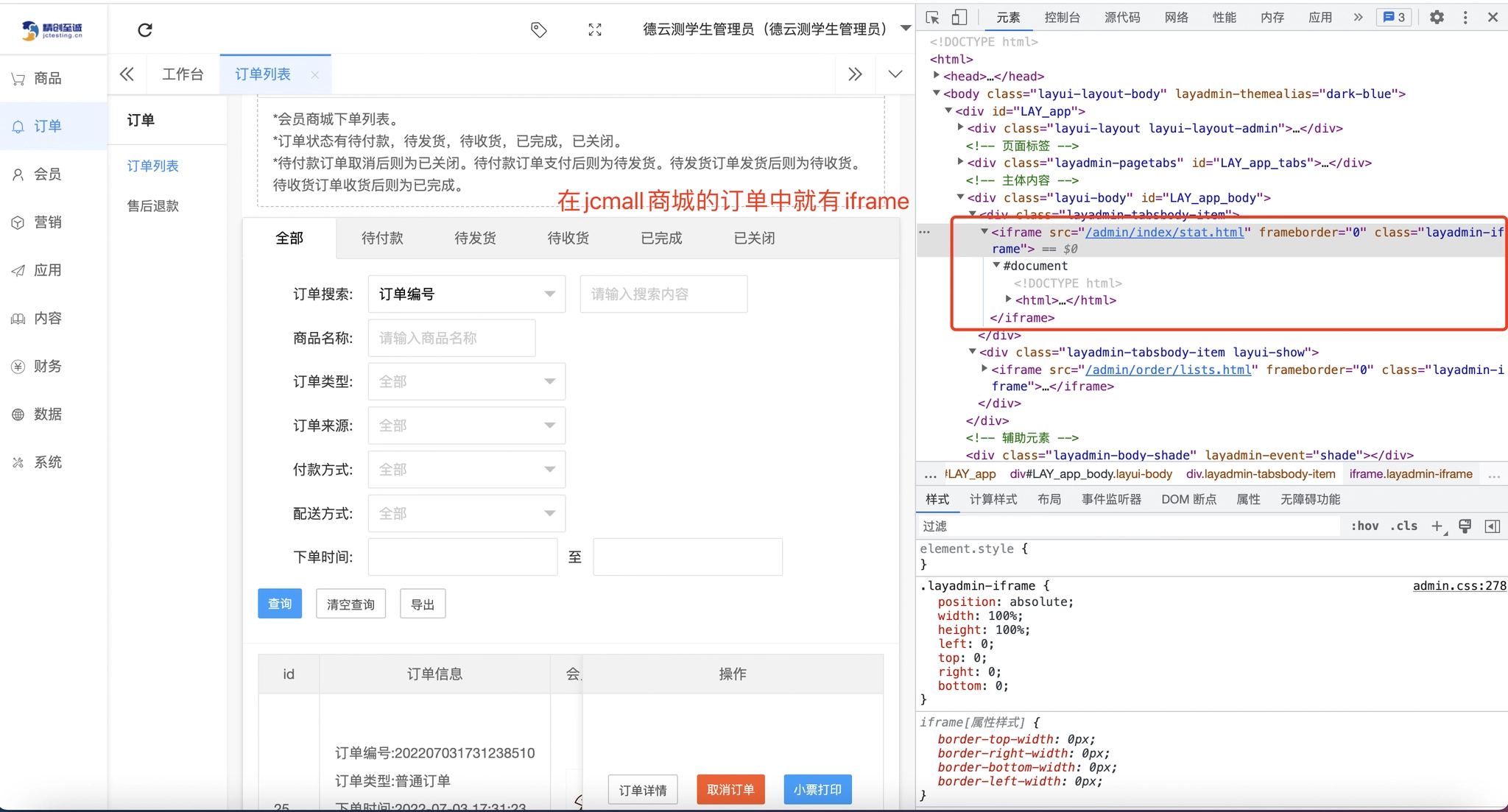Switch to the 待收货 order tab
This screenshot has width=1508, height=812.
click(x=568, y=238)
